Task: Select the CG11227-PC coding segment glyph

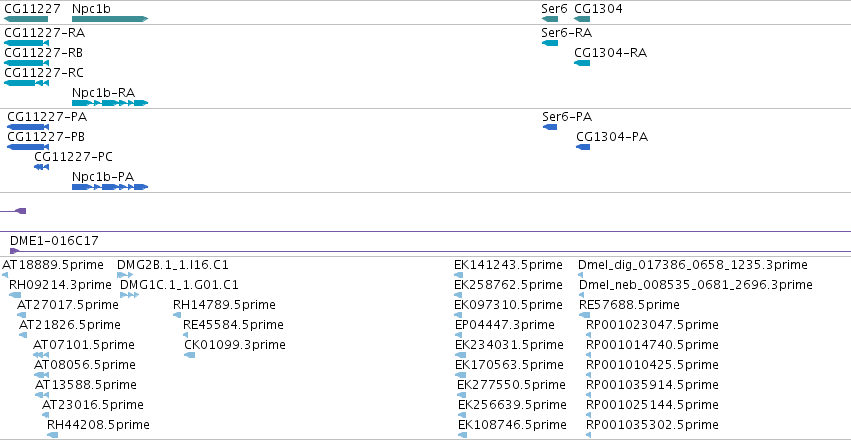Action: (41, 167)
